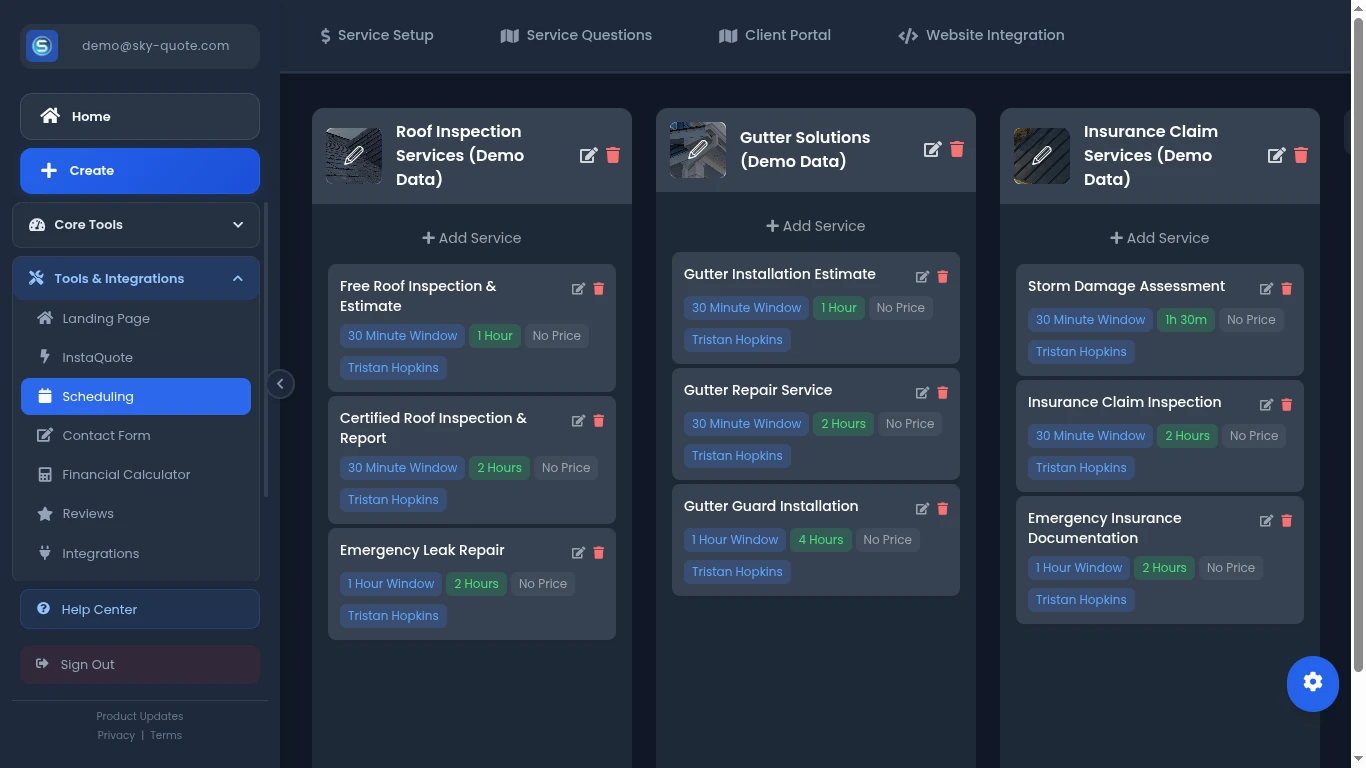Edit the Storm Damage Assessment service
Image resolution: width=1366 pixels, height=768 pixels.
pyautogui.click(x=1266, y=288)
